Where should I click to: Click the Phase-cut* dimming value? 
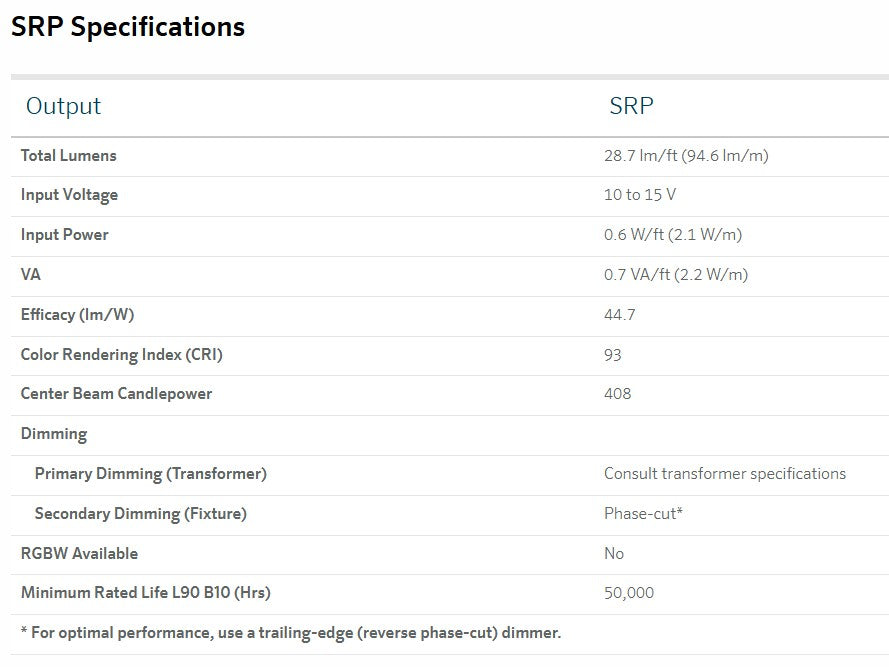pos(643,513)
